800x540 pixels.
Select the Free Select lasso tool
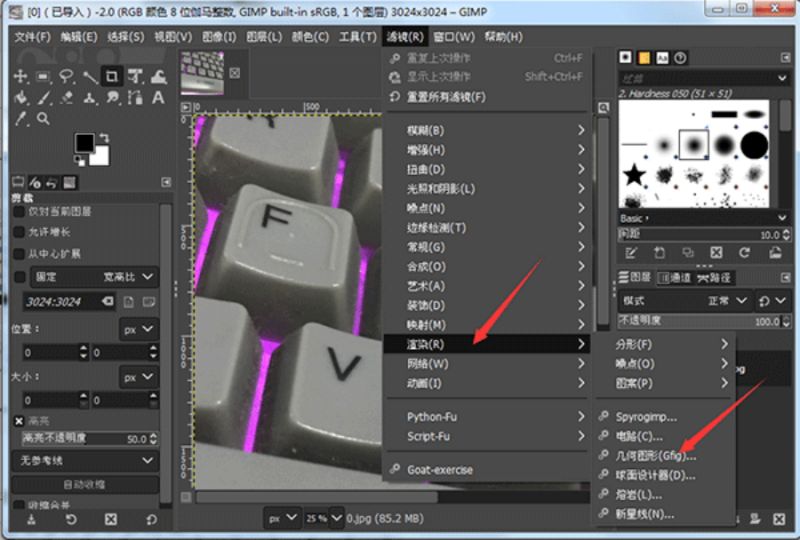(x=66, y=77)
